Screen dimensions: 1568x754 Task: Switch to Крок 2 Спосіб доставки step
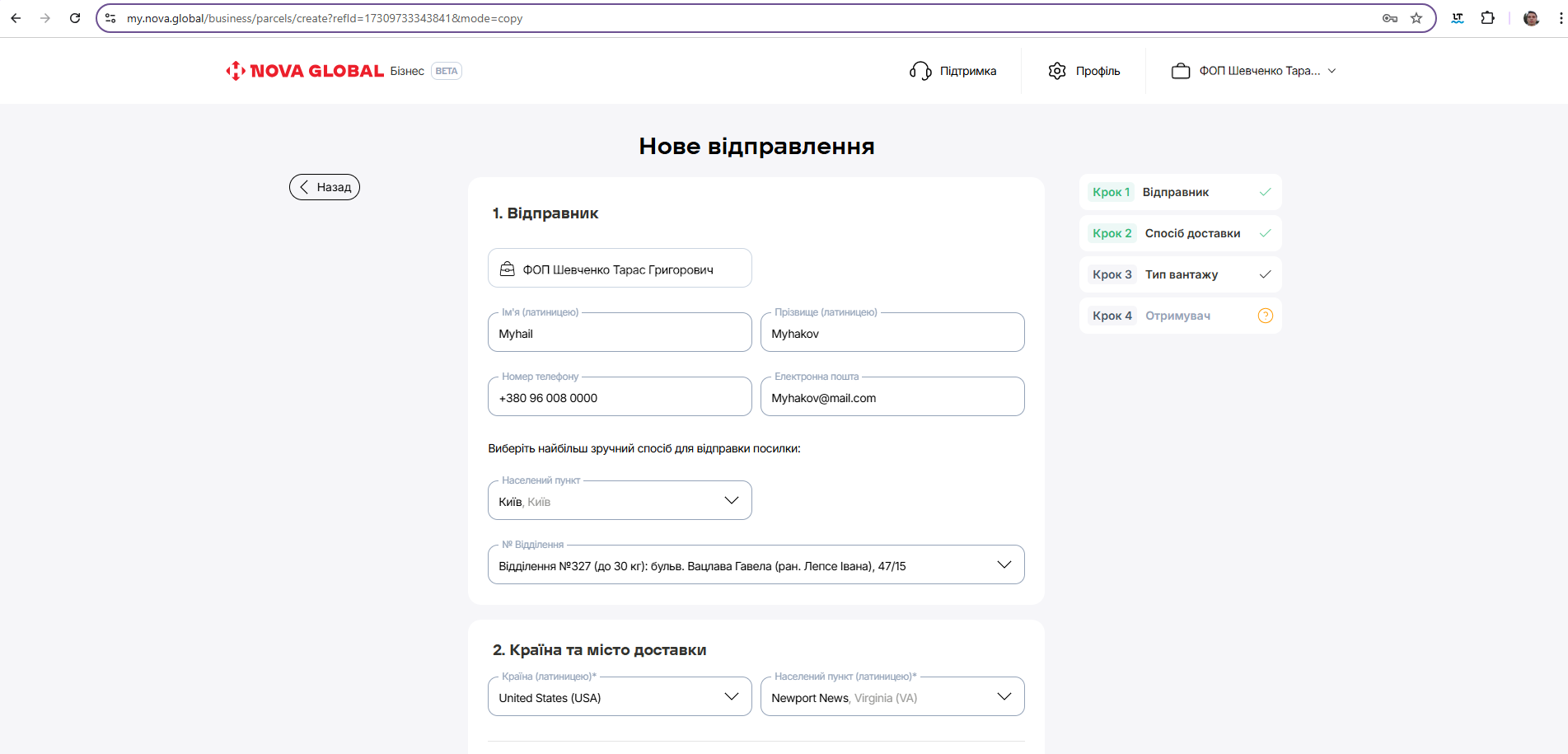click(x=1179, y=233)
